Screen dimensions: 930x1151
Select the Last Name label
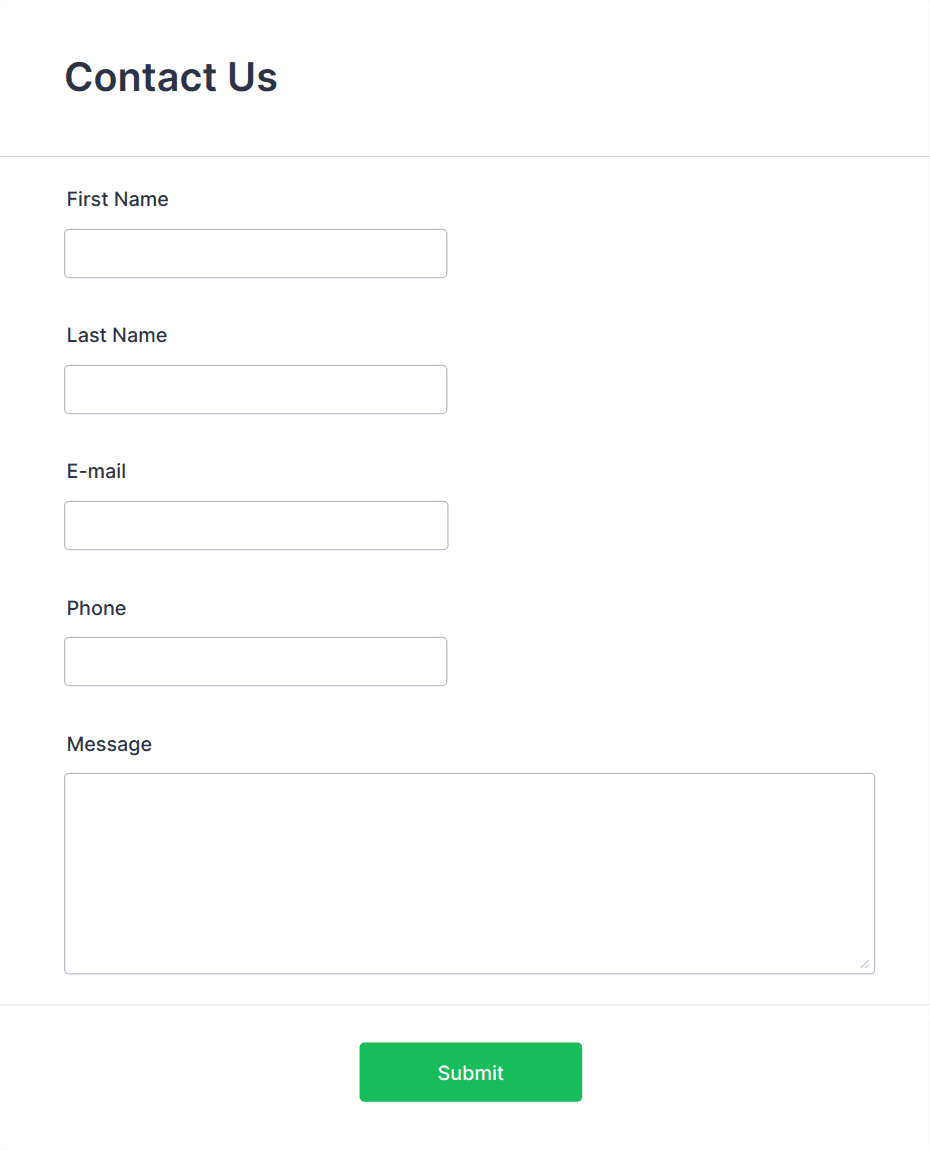point(116,335)
